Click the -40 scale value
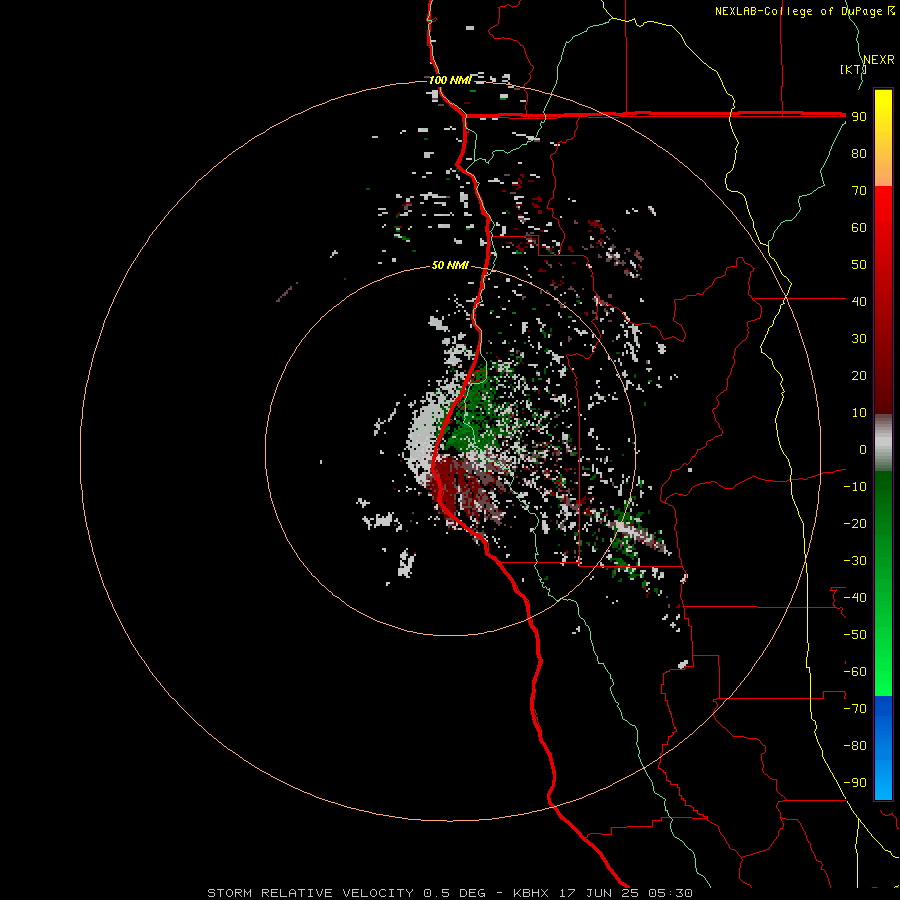The image size is (900, 900). click(855, 598)
